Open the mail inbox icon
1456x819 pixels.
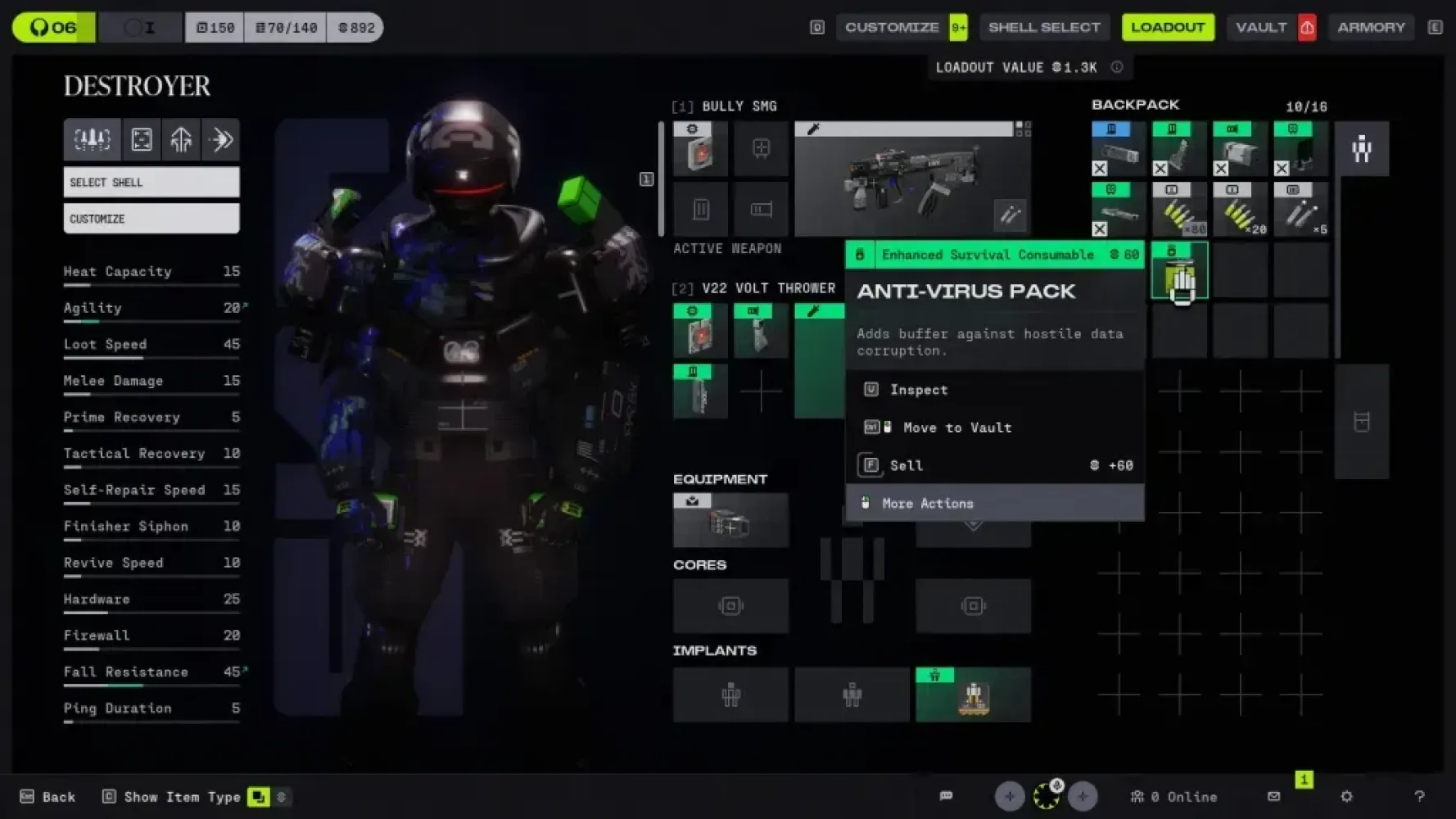1273,796
